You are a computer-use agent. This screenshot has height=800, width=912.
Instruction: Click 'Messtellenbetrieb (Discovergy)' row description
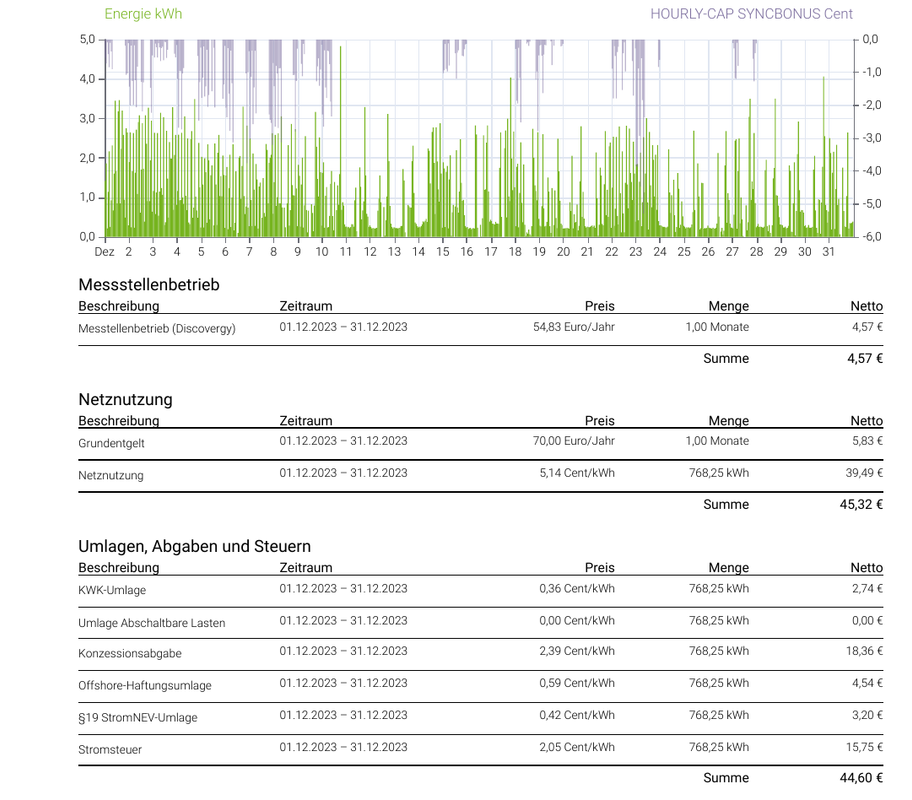click(x=157, y=328)
